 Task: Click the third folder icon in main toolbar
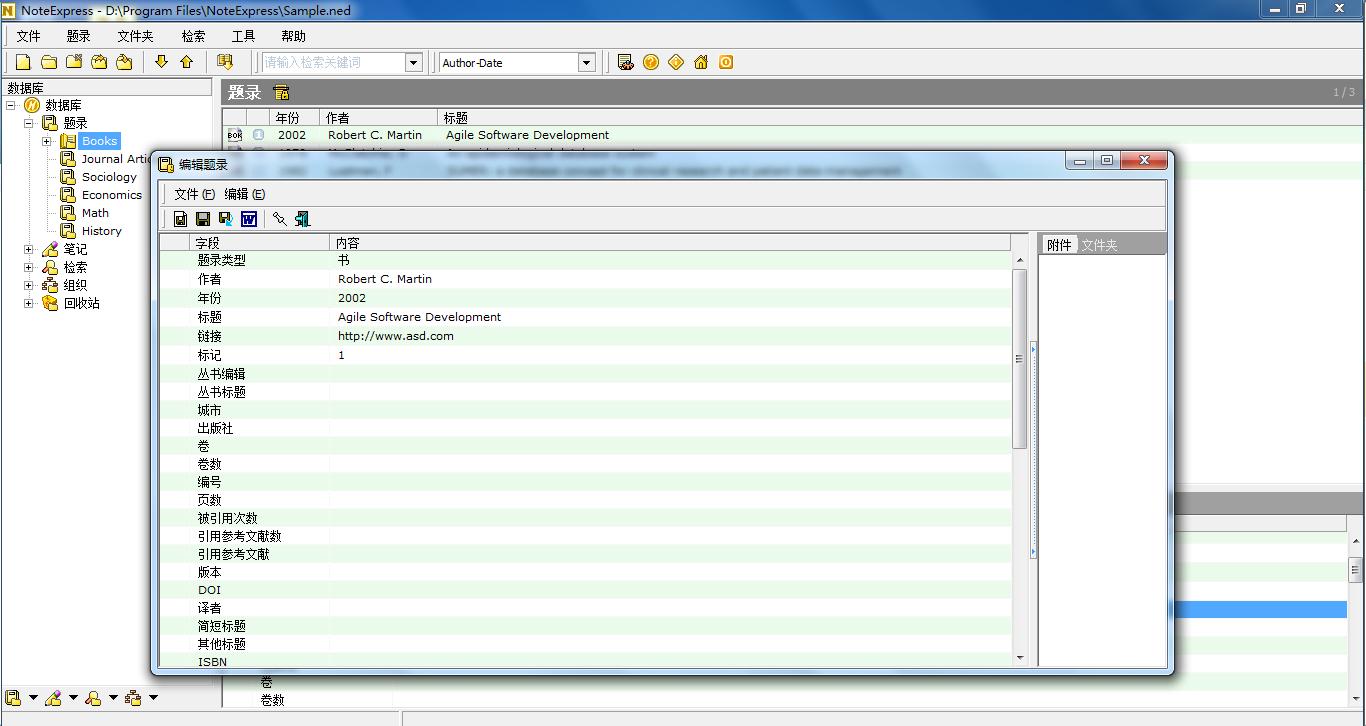tap(74, 62)
